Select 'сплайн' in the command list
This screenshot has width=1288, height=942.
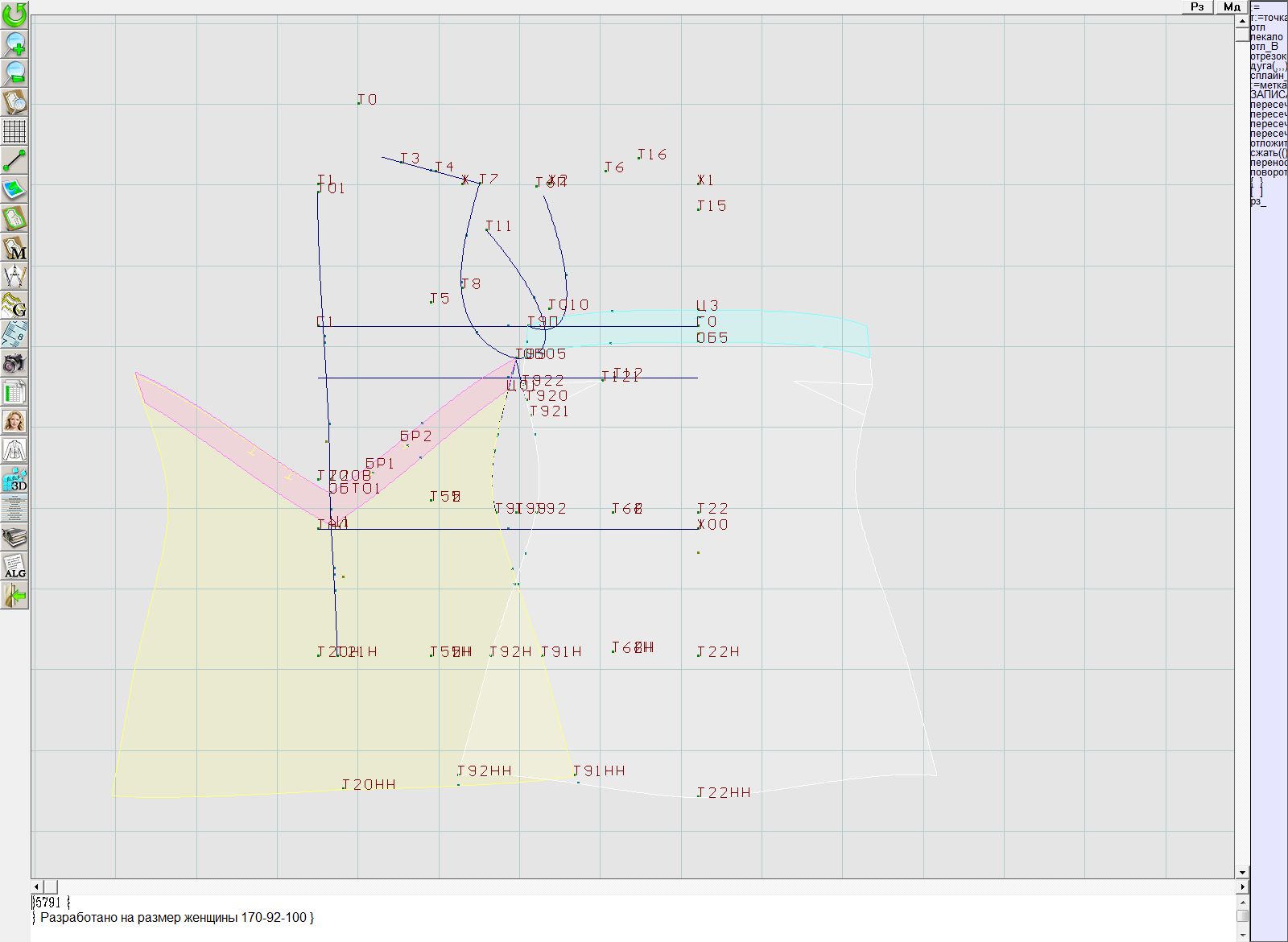[x=1268, y=76]
